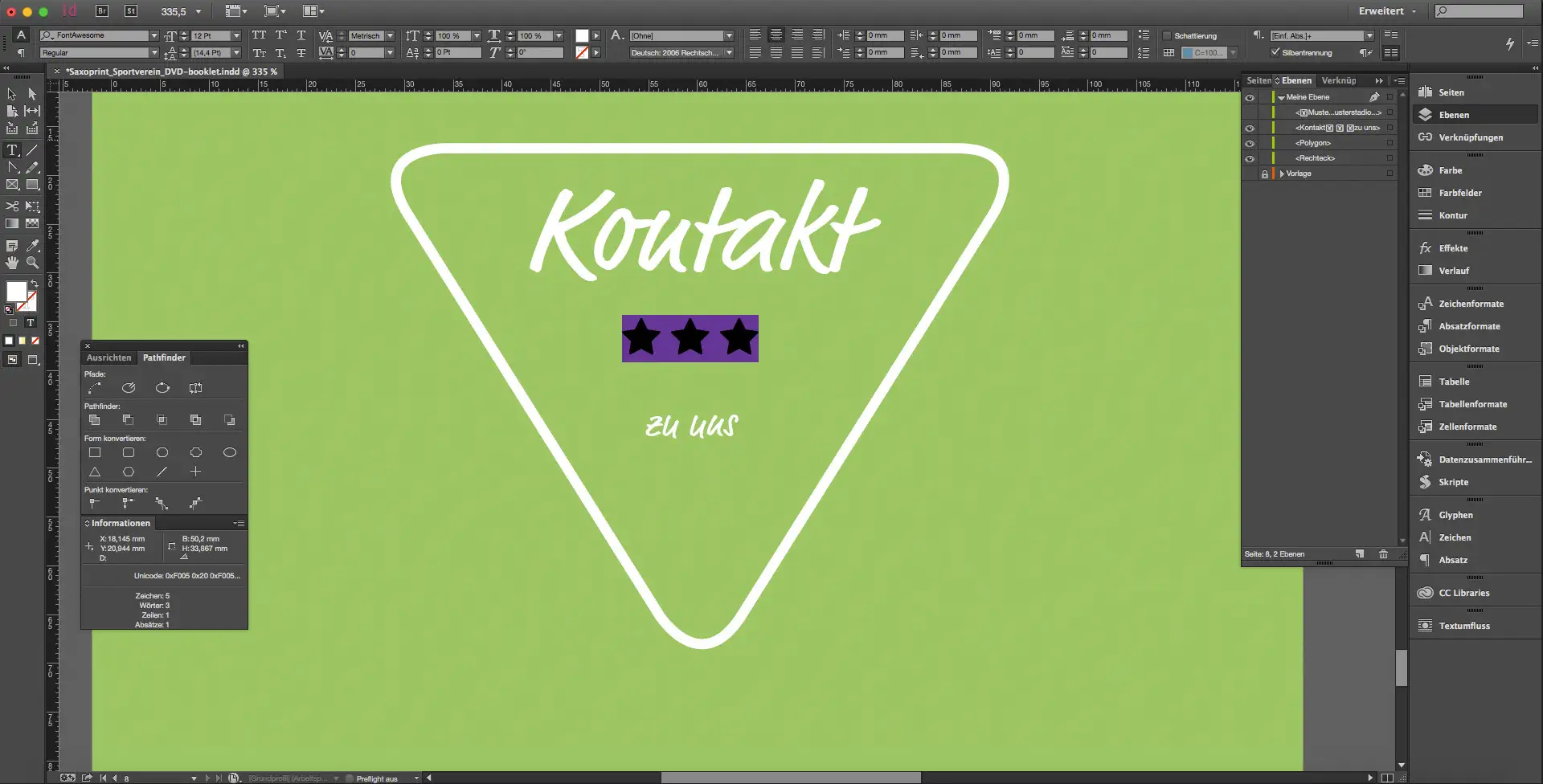Open the Farbfelder panel

[1459, 193]
